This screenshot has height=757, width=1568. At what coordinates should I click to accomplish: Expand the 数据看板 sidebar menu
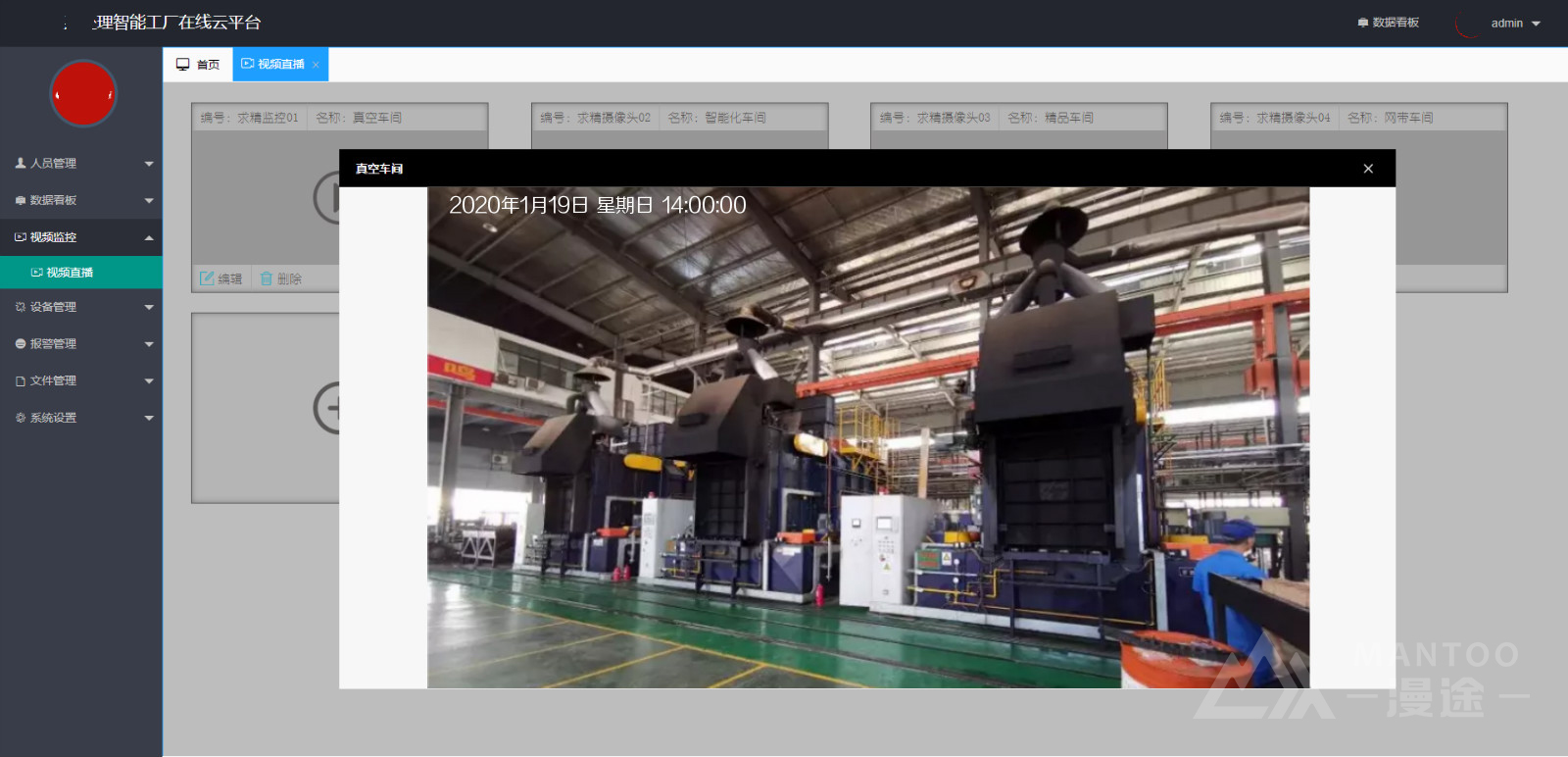(81, 200)
